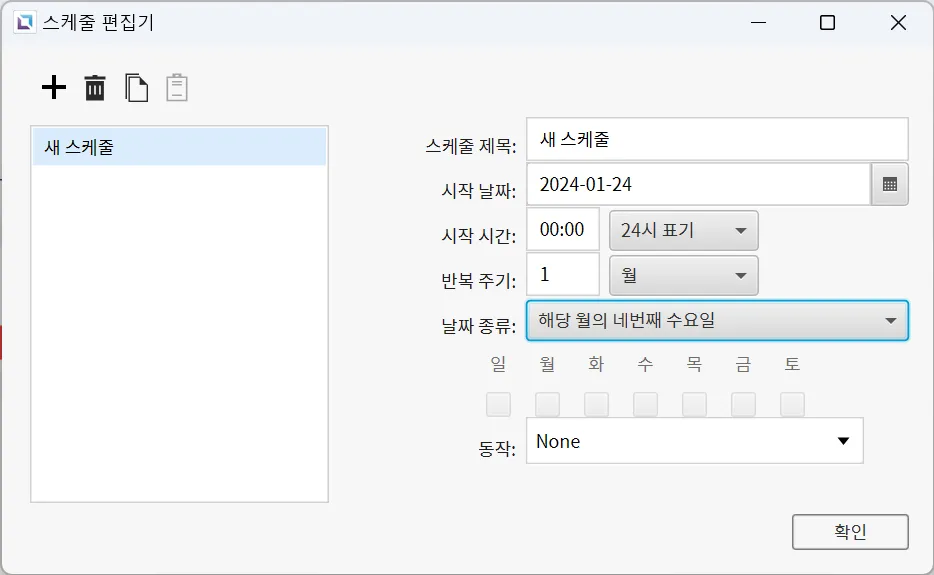Open the 동작 None dropdown
Viewport: 934px width, 575px height.
(694, 441)
